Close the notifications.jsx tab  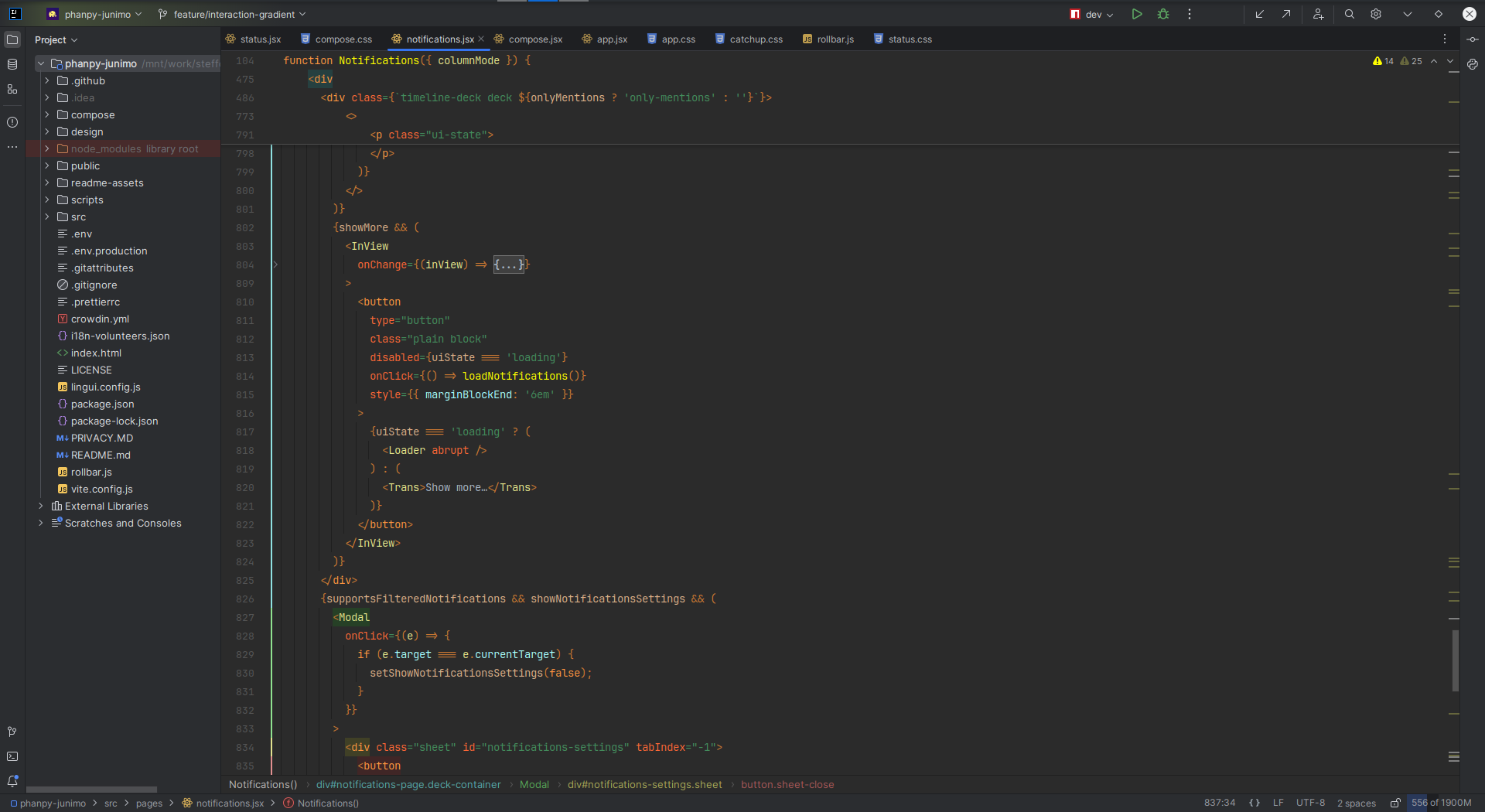coord(481,39)
